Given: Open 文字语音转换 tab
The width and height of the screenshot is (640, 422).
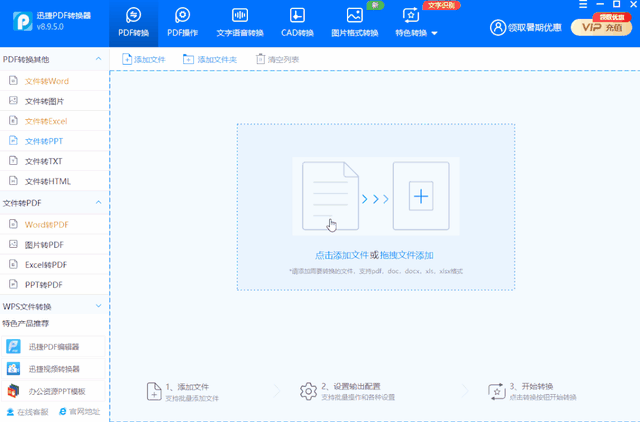Looking at the screenshot, I should 240,23.
